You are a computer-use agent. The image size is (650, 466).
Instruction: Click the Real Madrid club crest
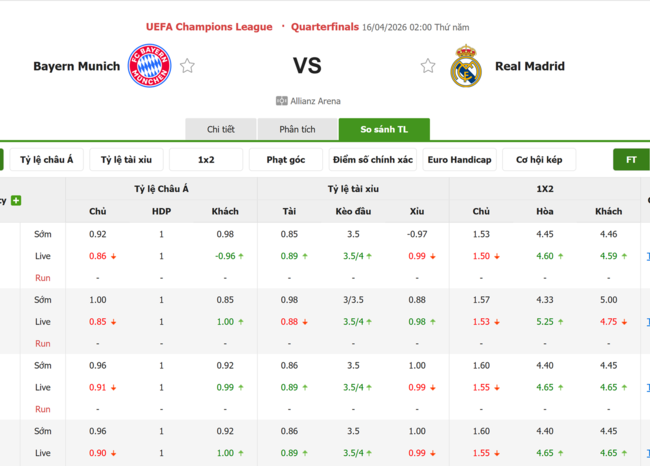[465, 66]
